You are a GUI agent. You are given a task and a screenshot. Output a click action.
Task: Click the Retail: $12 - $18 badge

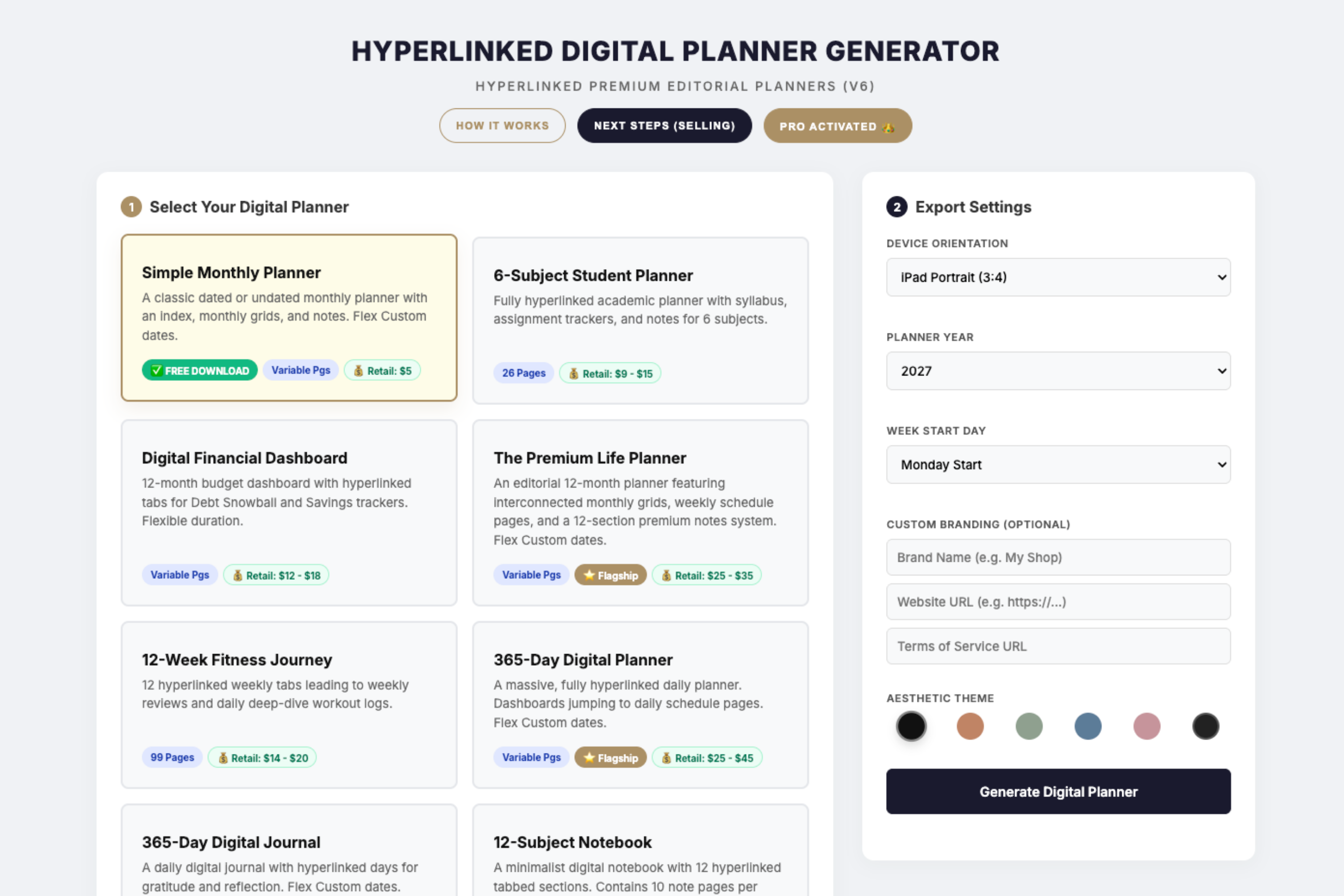point(276,575)
